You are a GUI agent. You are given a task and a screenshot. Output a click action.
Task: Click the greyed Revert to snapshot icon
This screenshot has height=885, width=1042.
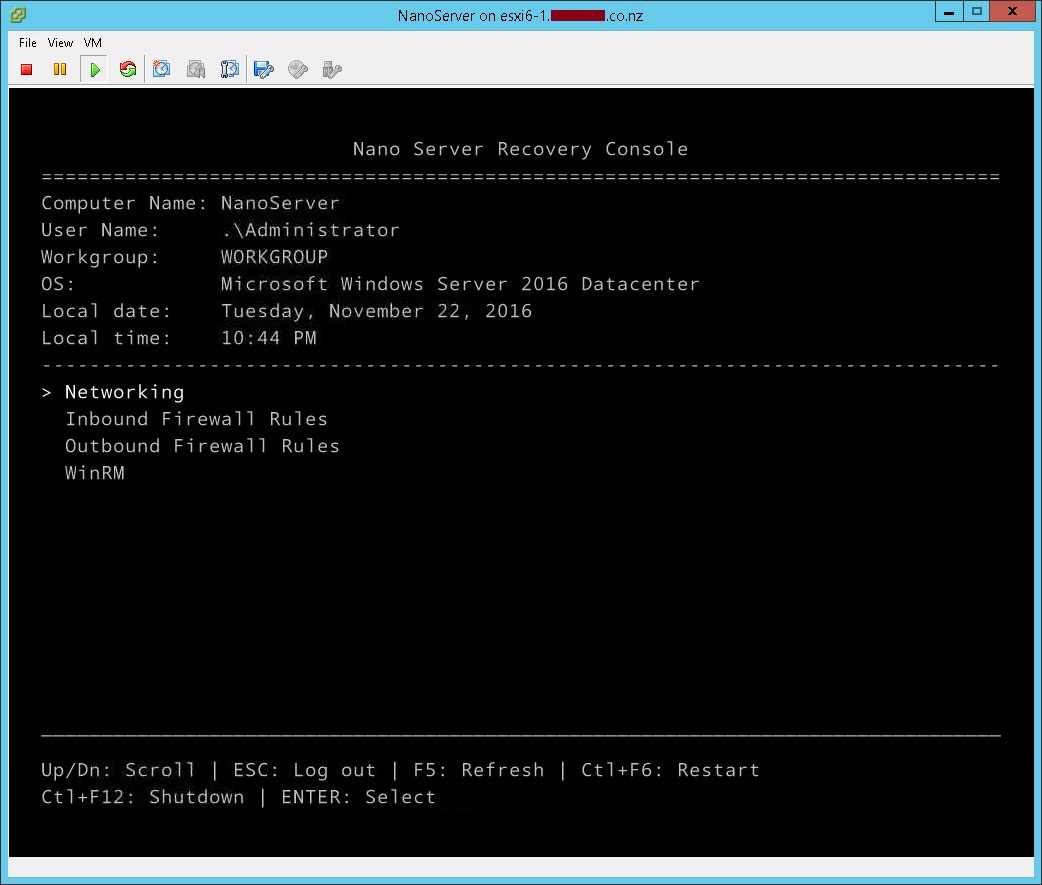tap(195, 69)
